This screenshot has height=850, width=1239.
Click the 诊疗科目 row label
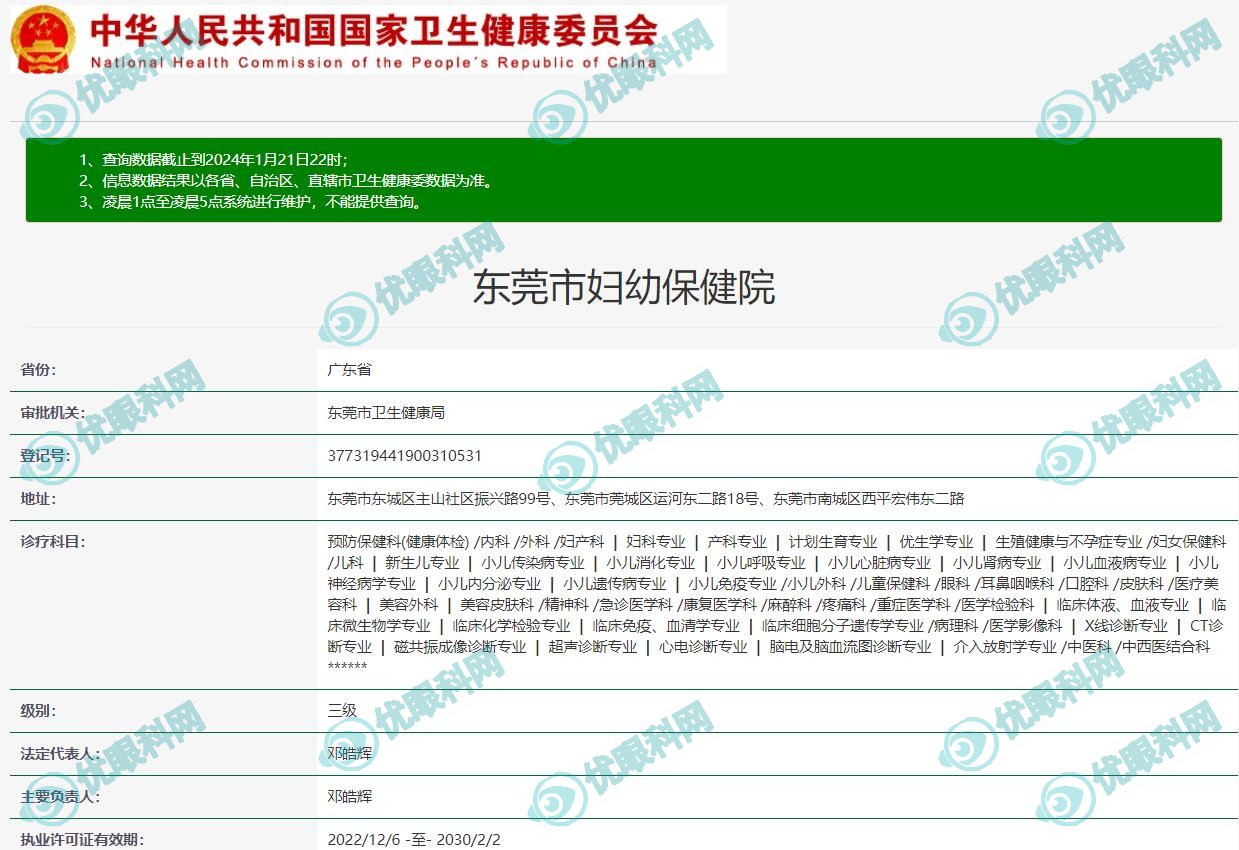[53, 541]
